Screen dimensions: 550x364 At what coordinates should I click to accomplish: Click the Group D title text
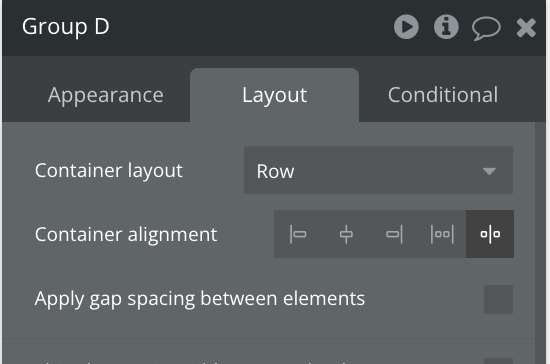(x=66, y=27)
